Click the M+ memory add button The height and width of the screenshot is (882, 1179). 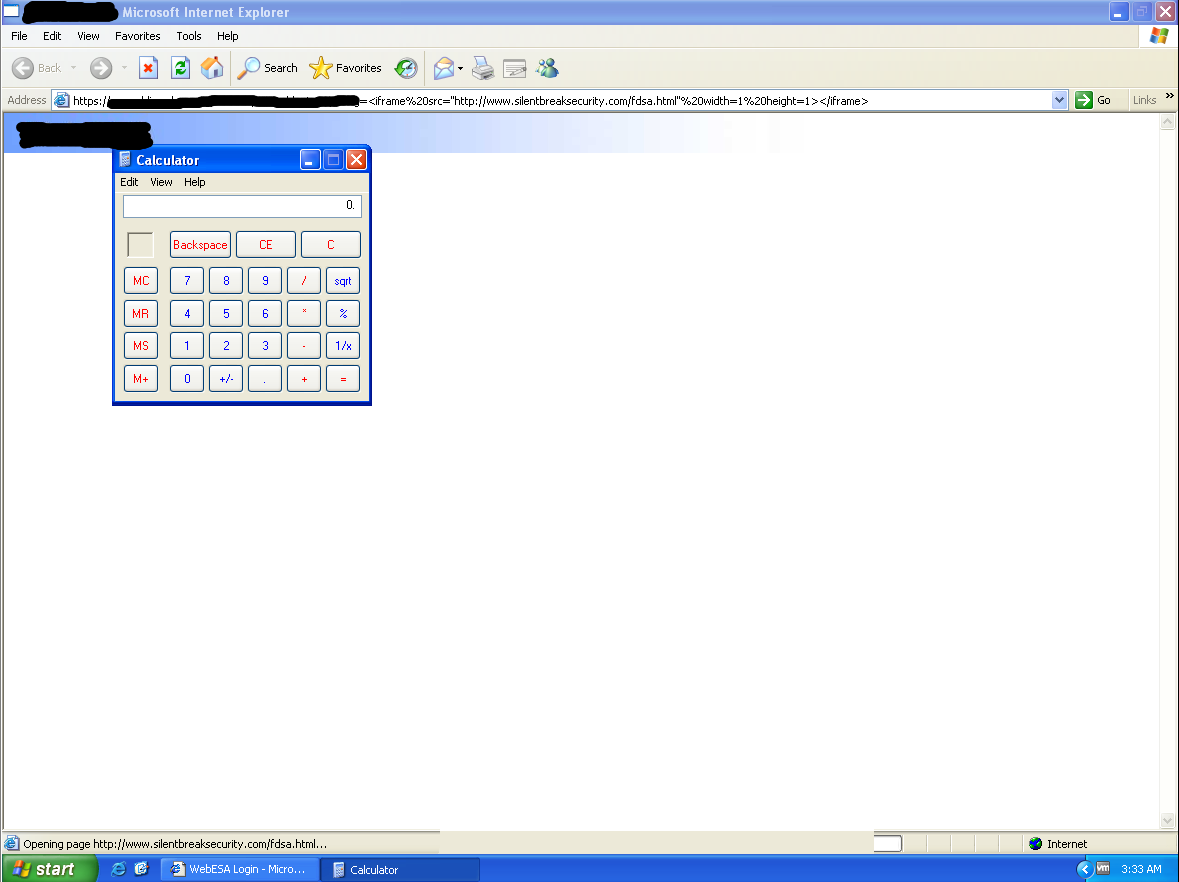[141, 379]
